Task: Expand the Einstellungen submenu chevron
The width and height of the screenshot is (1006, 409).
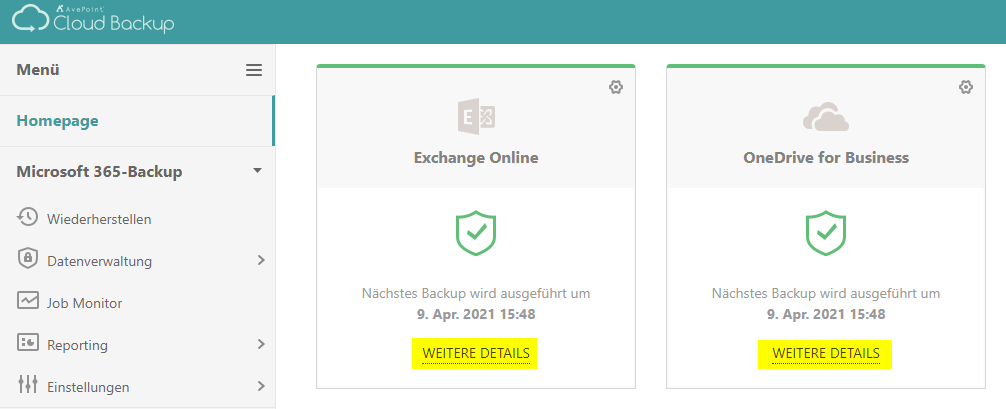Action: tap(260, 385)
